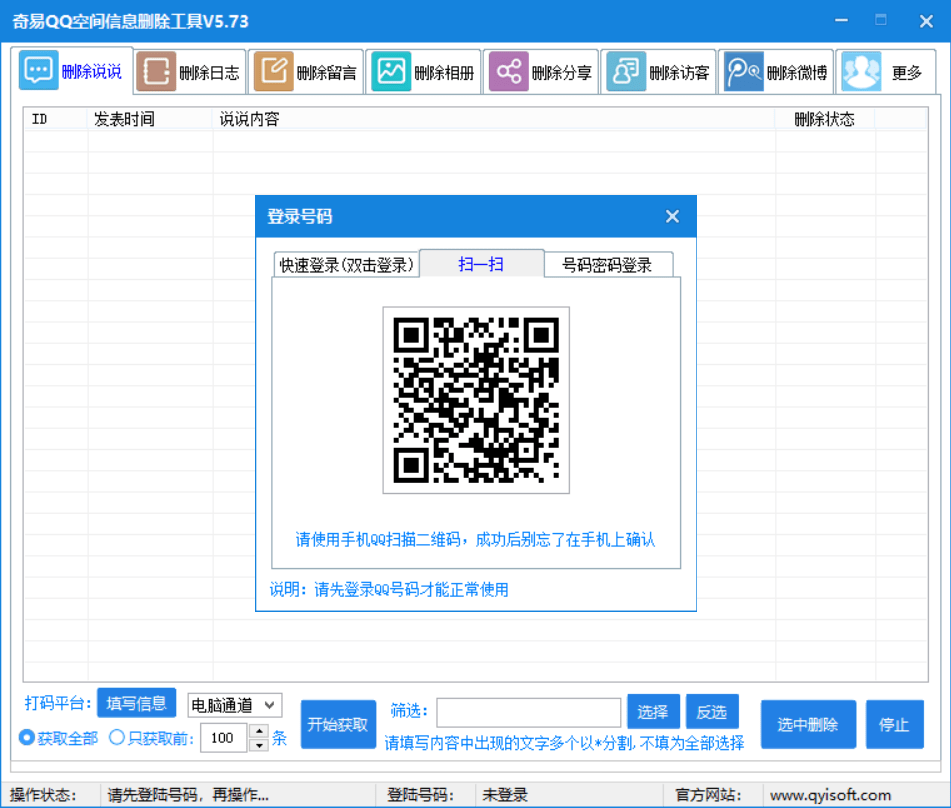The image size is (951, 808).
Task: Switch to the 删除访客 tab label
Action: click(x=679, y=73)
